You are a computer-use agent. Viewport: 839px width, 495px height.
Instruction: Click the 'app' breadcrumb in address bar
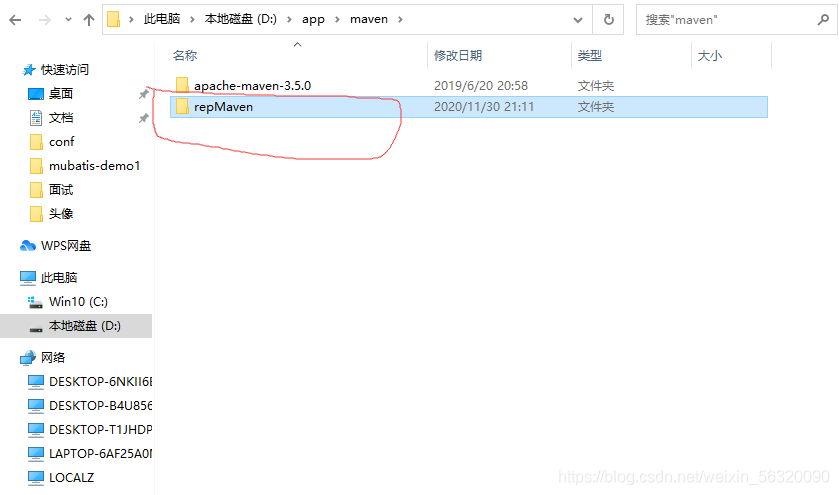(313, 19)
